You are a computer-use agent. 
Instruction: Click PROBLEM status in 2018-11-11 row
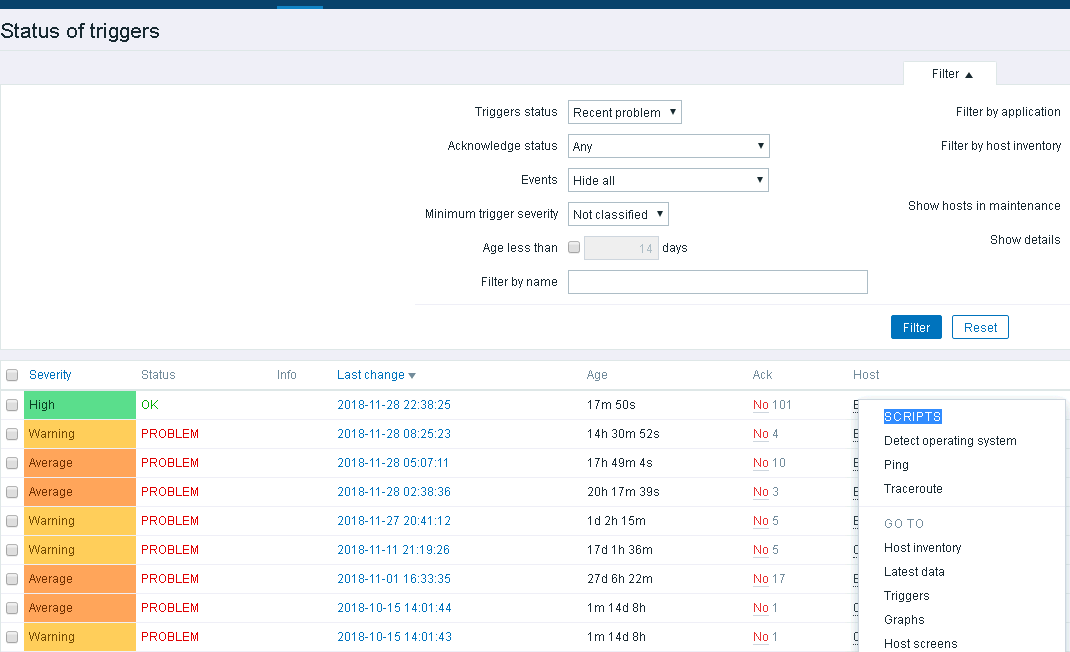170,550
